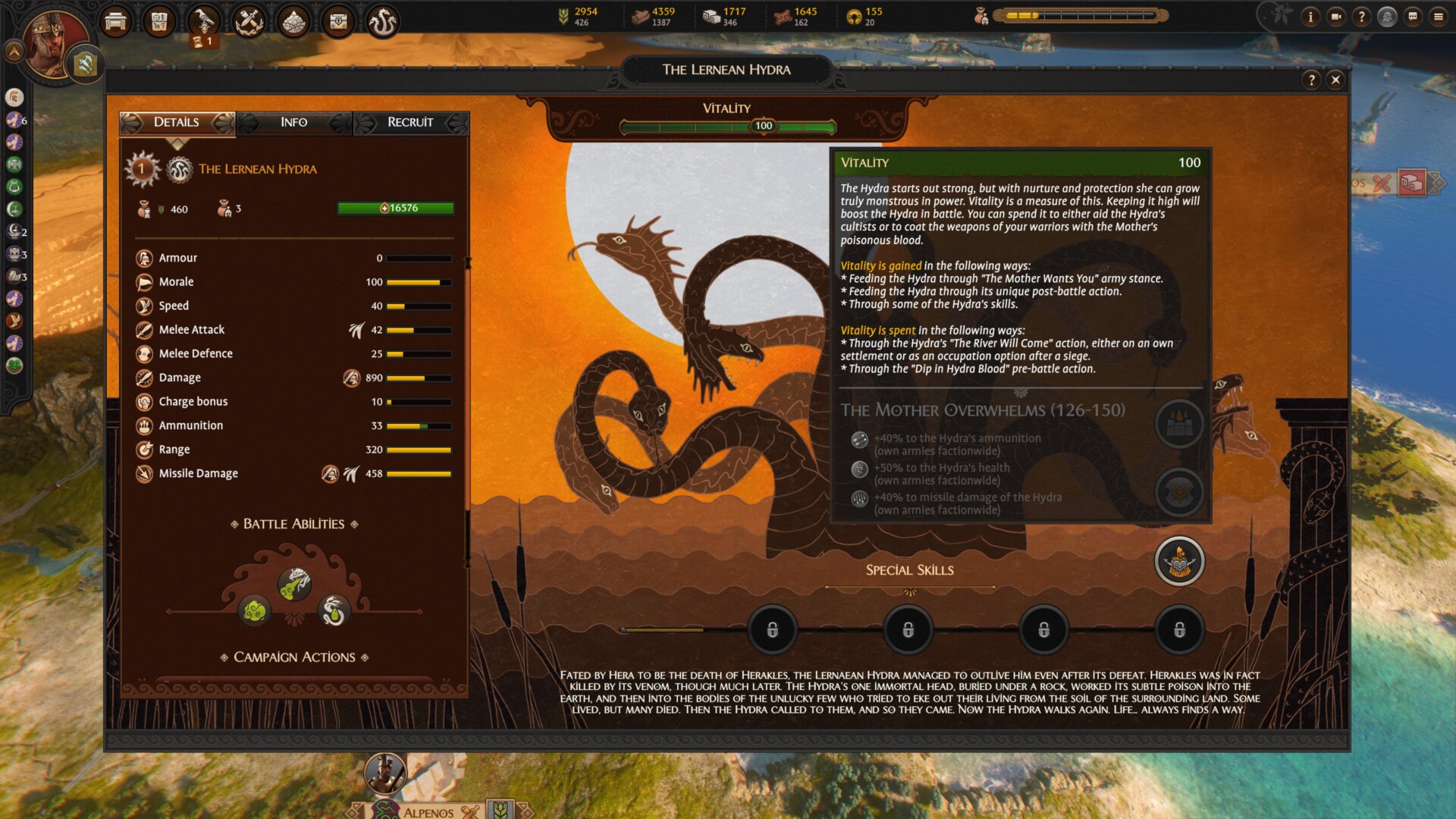Click the panel help question mark button

pyautogui.click(x=1312, y=80)
